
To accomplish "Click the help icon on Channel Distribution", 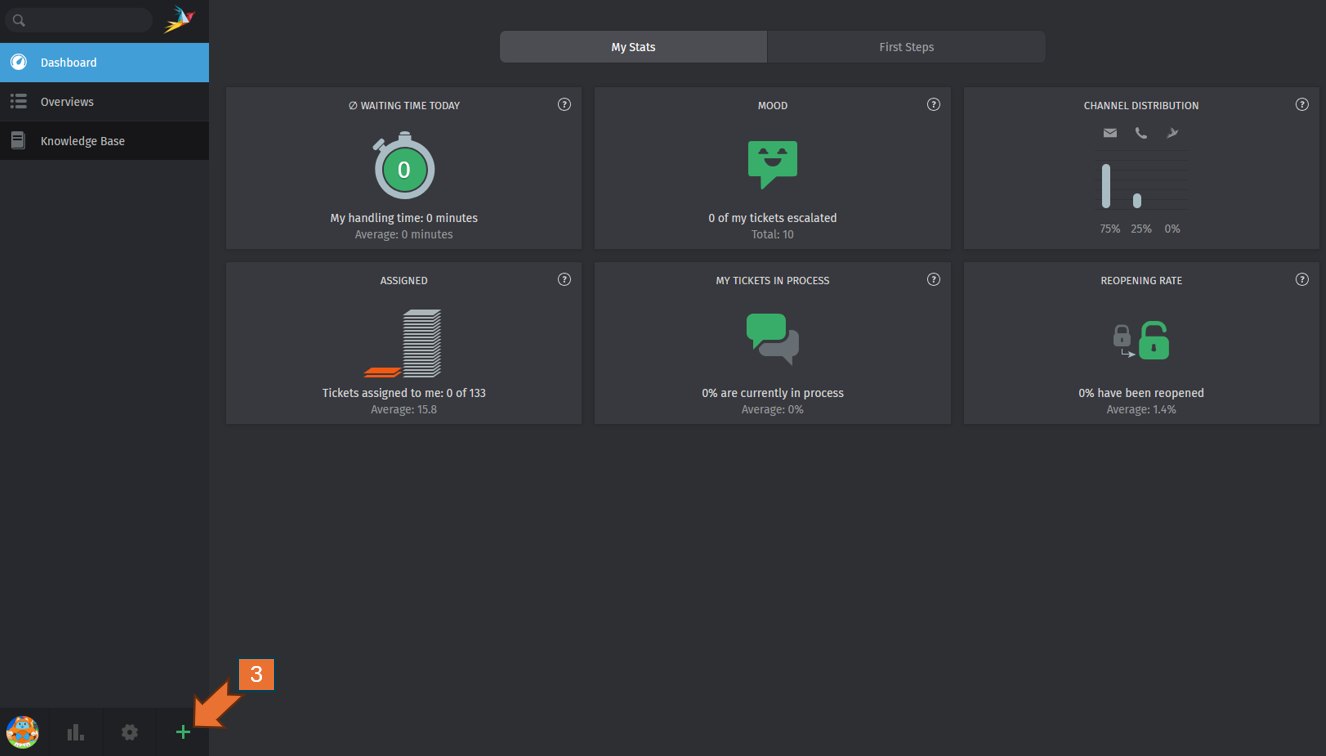I will [1302, 105].
